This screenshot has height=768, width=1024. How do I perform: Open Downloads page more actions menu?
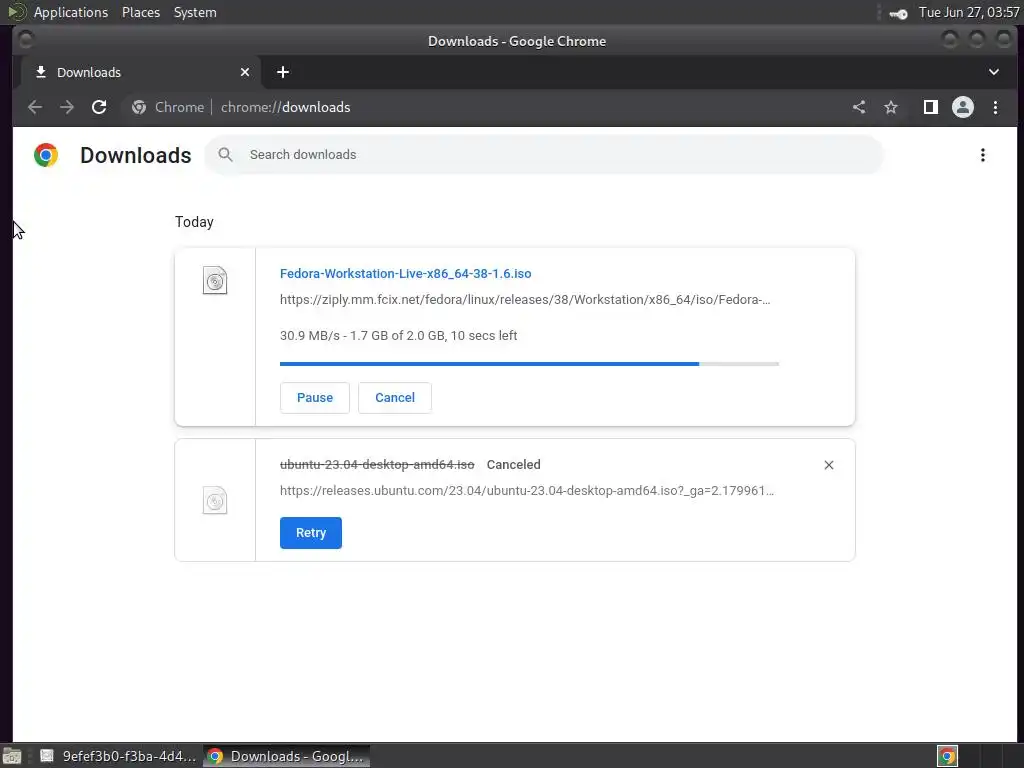(983, 155)
